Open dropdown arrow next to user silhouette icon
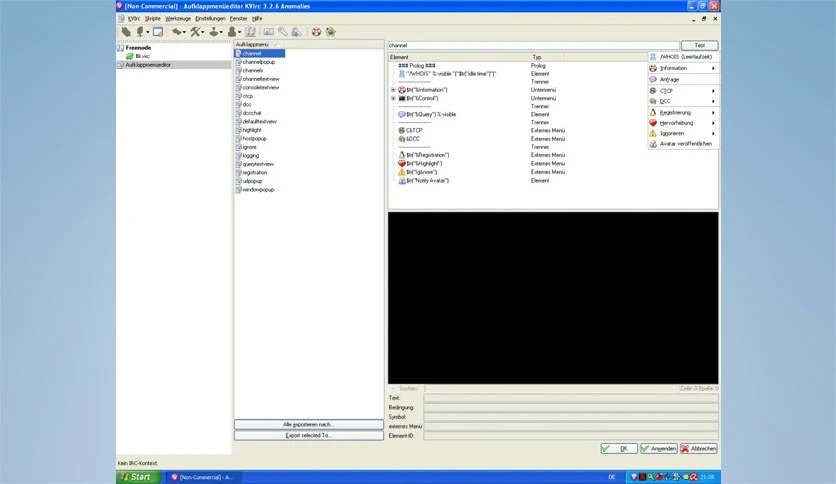Image resolution: width=836 pixels, height=484 pixels. (239, 33)
